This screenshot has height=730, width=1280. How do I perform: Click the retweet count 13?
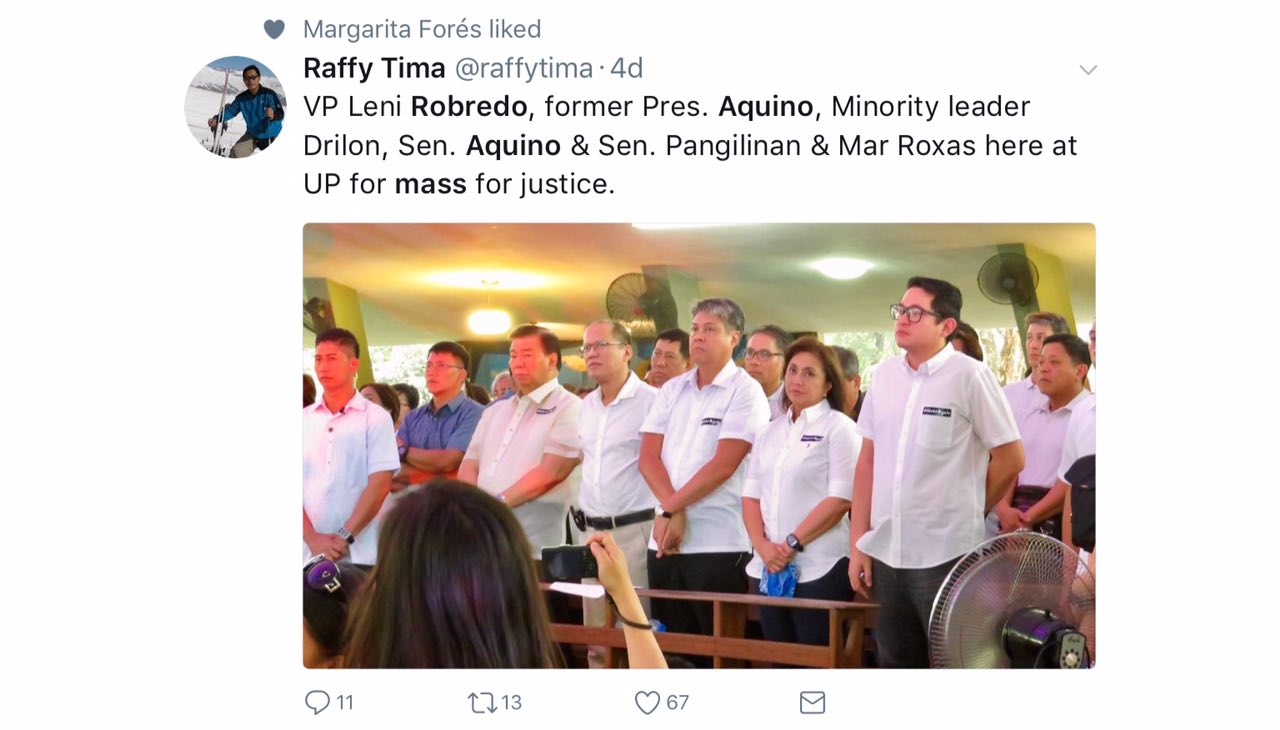(x=511, y=703)
